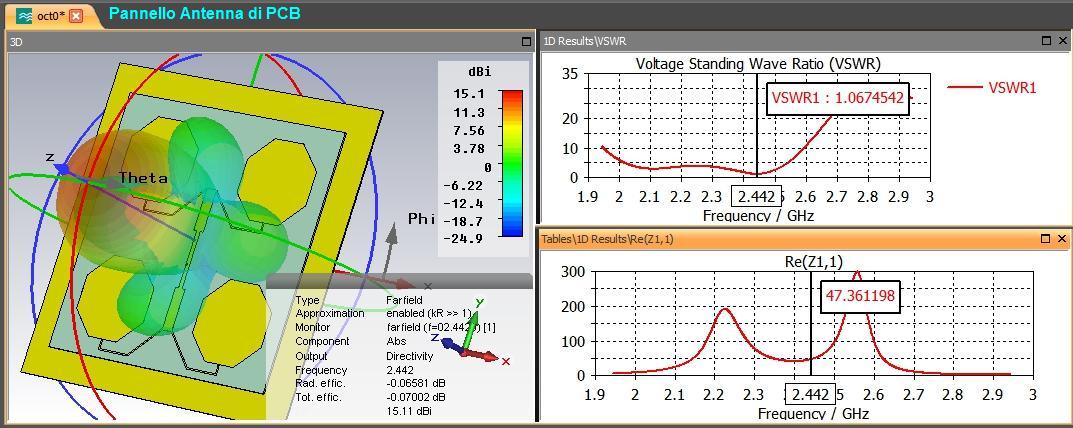Click the Rad. effic. -0.06581 dB value
This screenshot has height=428, width=1073.
click(x=417, y=383)
